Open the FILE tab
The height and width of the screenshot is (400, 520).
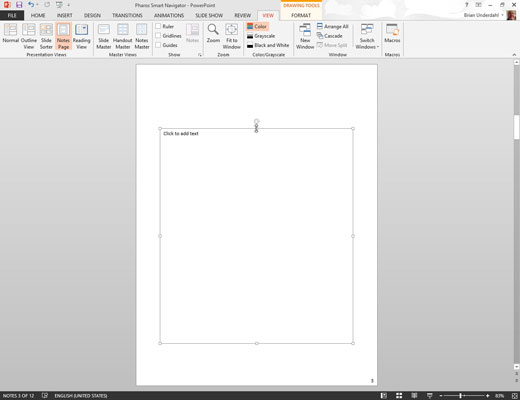[12, 15]
